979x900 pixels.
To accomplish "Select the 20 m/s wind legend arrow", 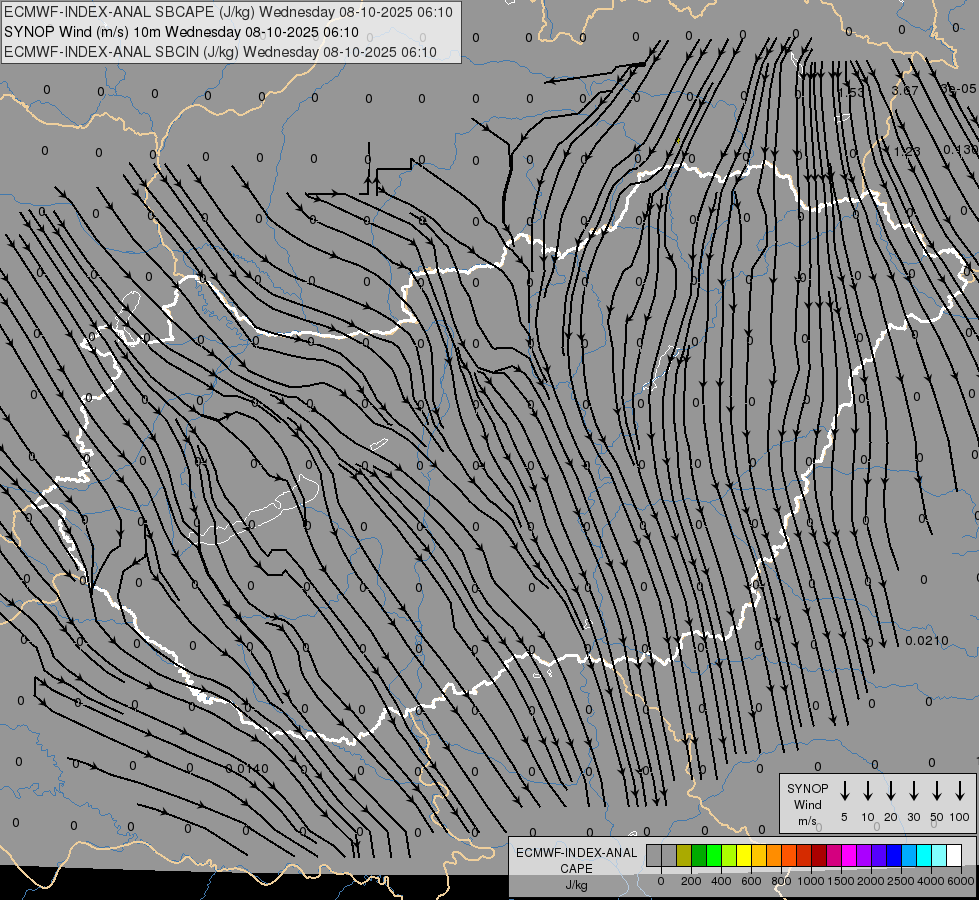I will point(891,791).
